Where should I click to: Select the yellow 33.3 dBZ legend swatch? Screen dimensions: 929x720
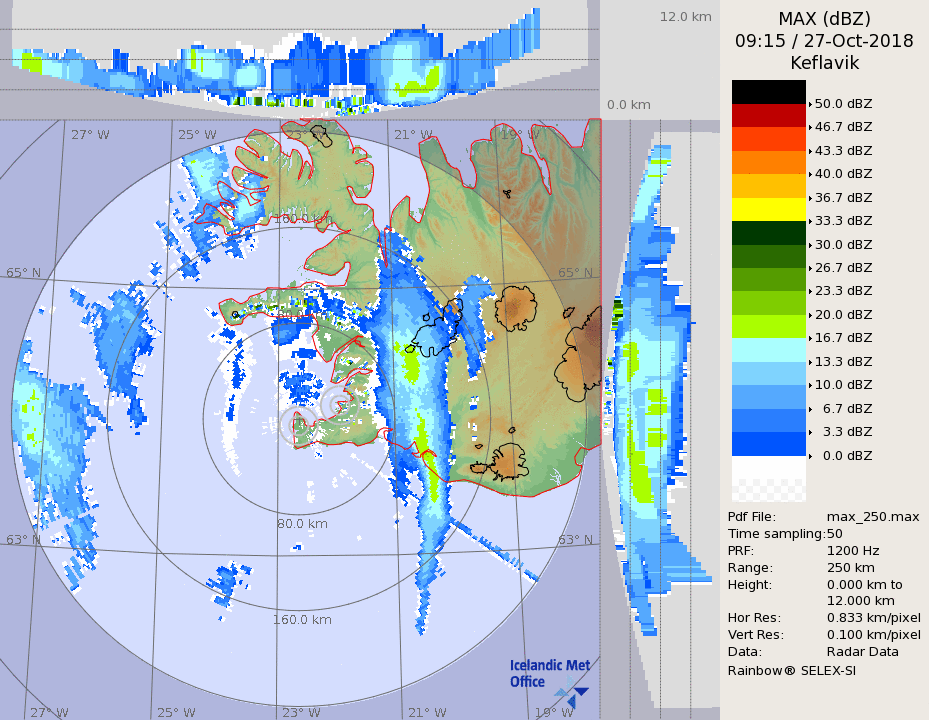point(768,209)
